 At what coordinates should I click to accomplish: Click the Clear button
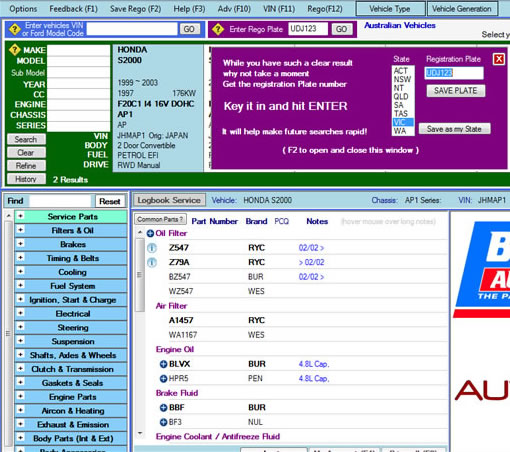tap(26, 153)
